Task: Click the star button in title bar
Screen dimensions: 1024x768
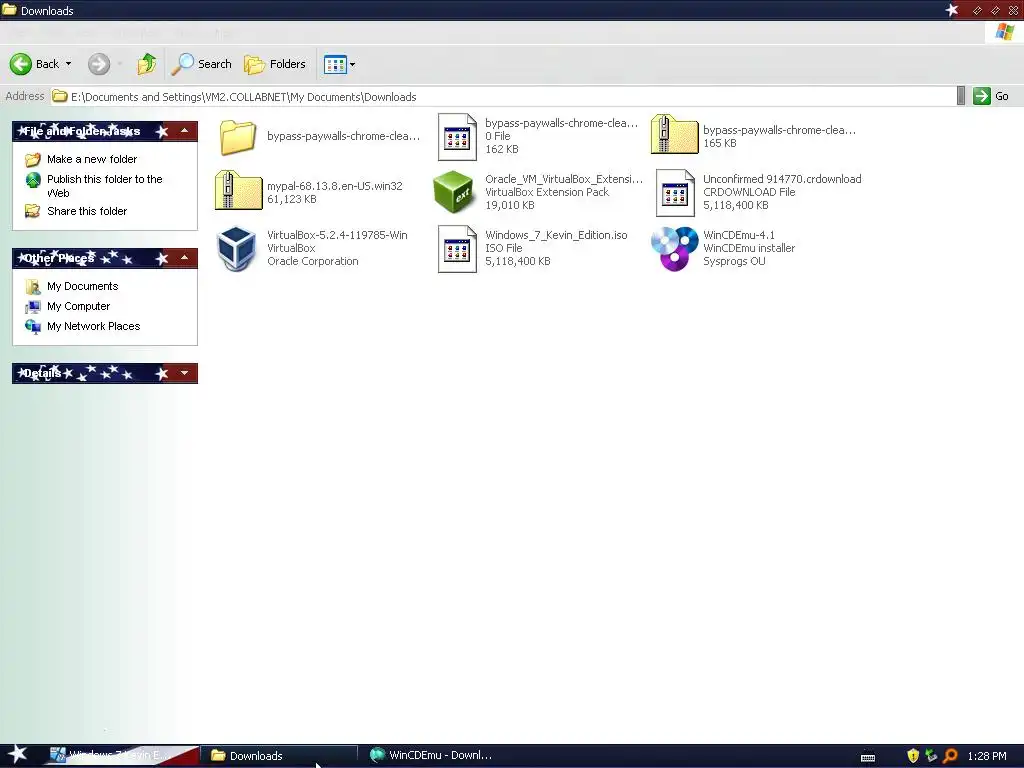Action: pos(952,10)
